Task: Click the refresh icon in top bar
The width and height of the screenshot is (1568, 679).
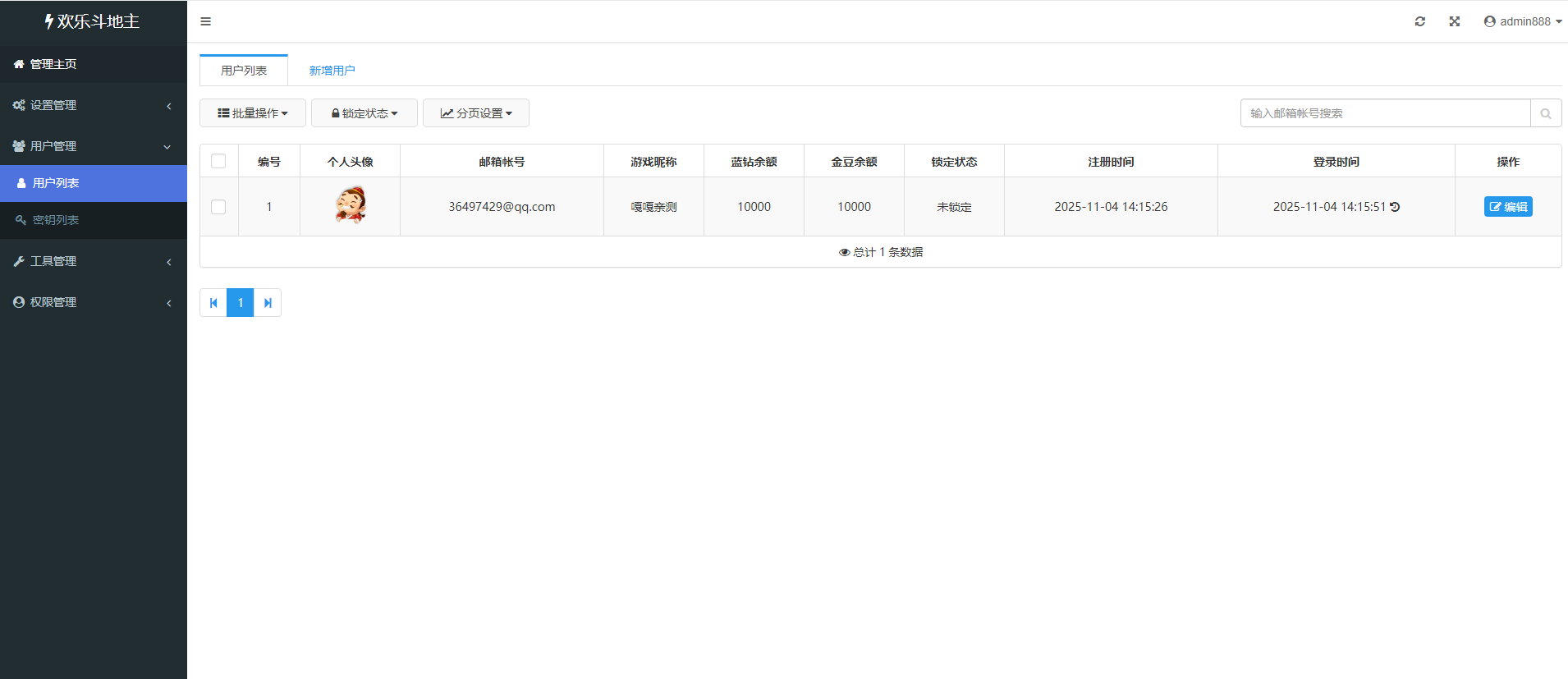Action: pos(1419,21)
